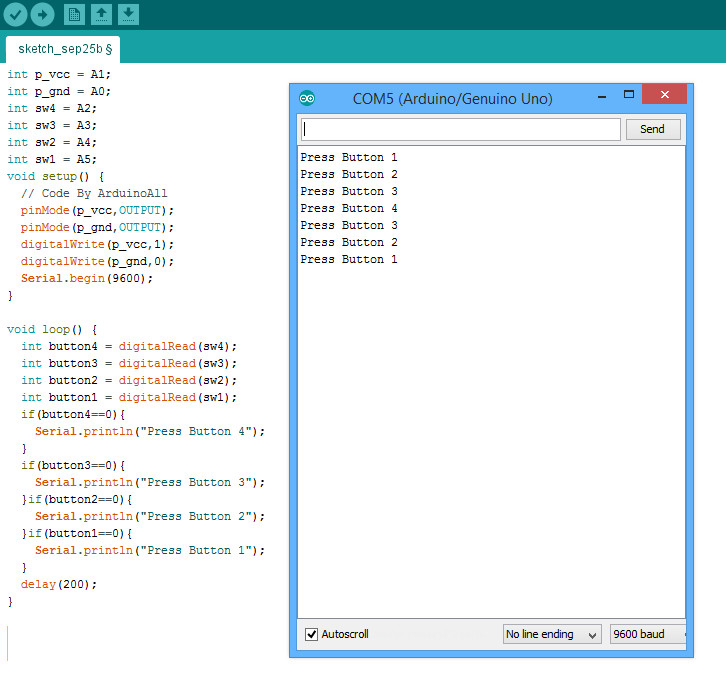Select the sketch_sep25b tab
Screen dimensions: 726x677
(x=63, y=49)
